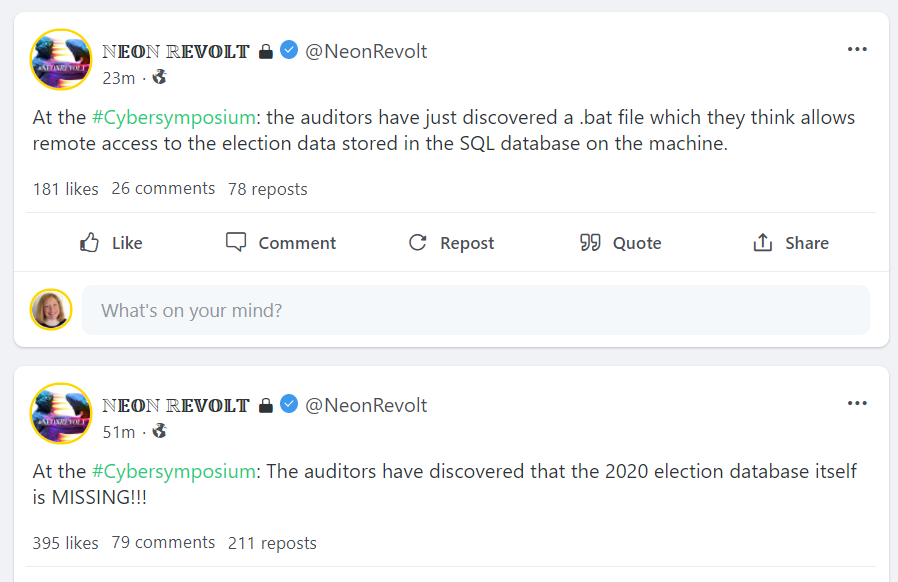Click the Repost circular arrow icon

[418, 243]
